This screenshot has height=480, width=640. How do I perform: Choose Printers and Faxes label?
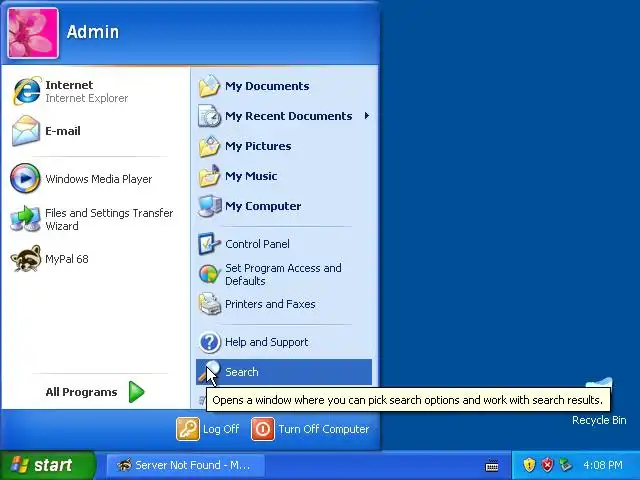click(x=270, y=304)
